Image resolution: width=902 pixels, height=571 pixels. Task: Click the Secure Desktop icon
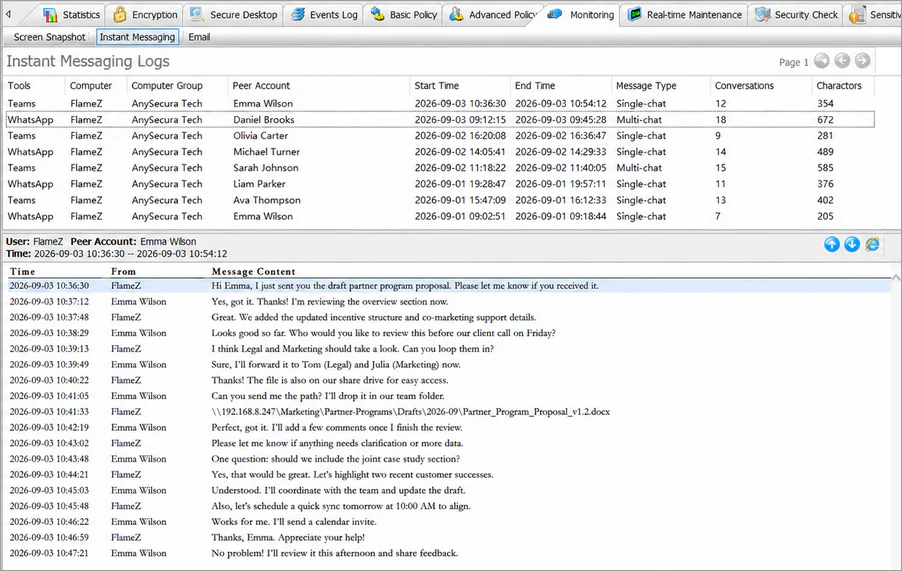(197, 14)
